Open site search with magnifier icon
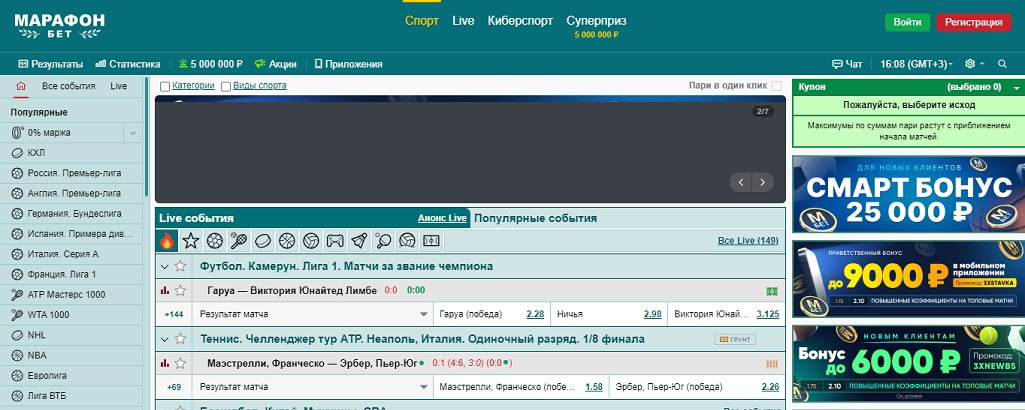The width and height of the screenshot is (1025, 410). tap(1002, 64)
